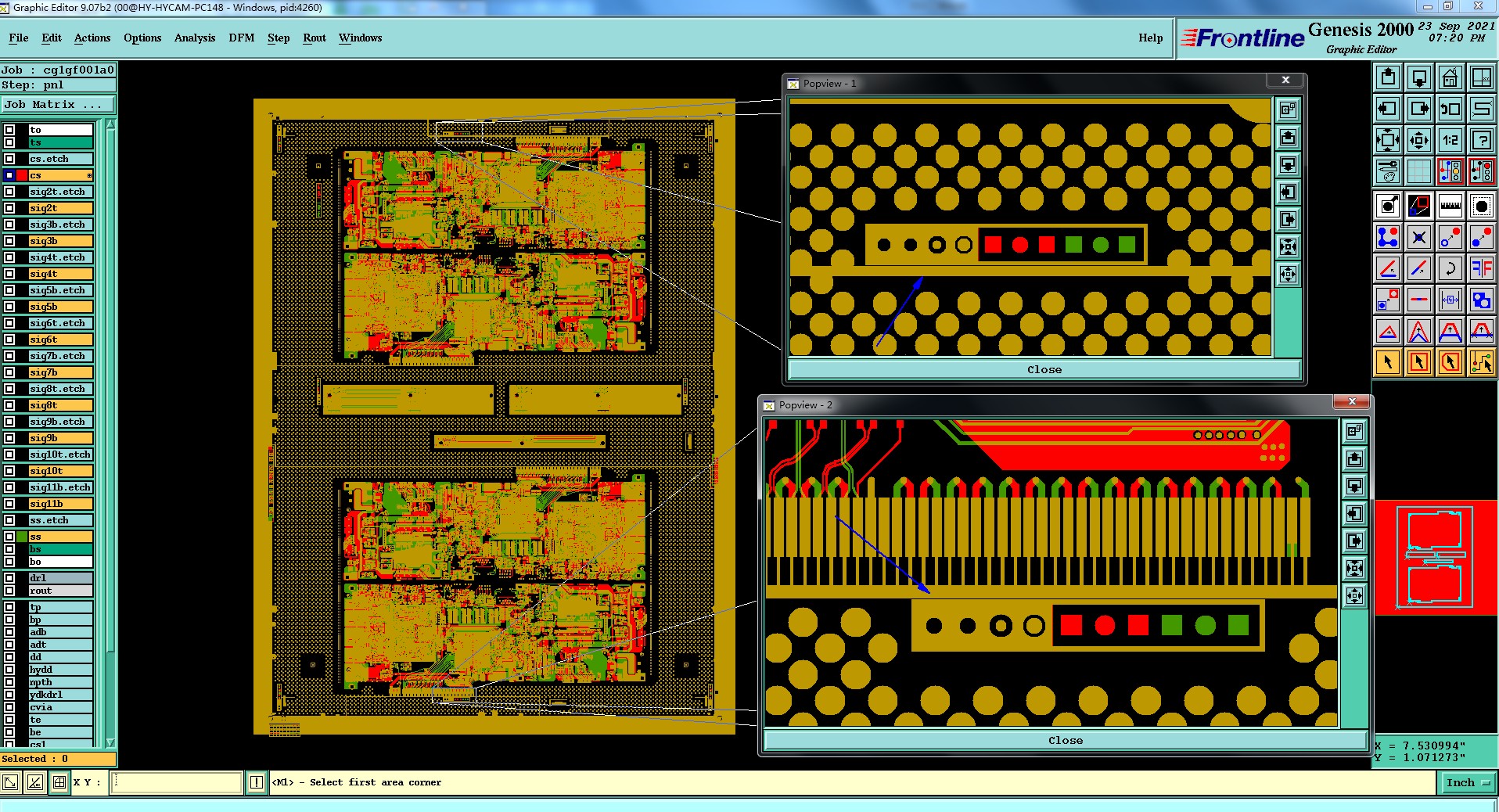Open the Edit menu

[52, 38]
